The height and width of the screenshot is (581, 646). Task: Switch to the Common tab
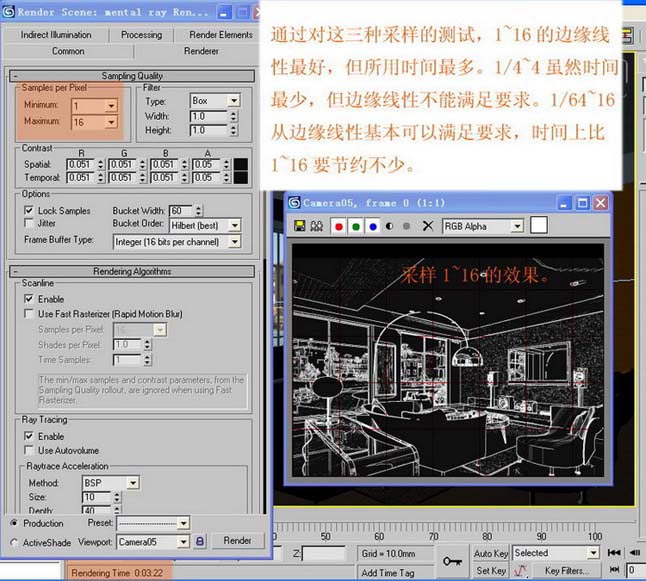pos(68,51)
